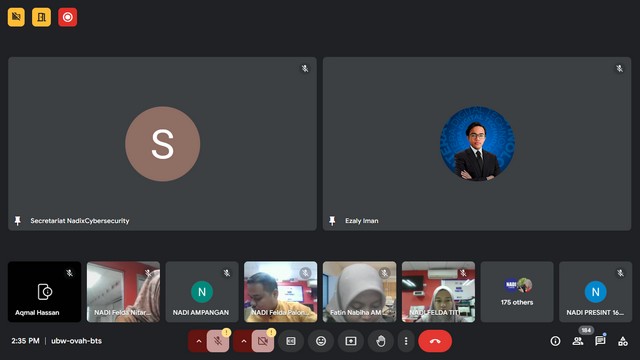Unpin Secretariat NadixCybersecurity pin icon

tap(18, 221)
